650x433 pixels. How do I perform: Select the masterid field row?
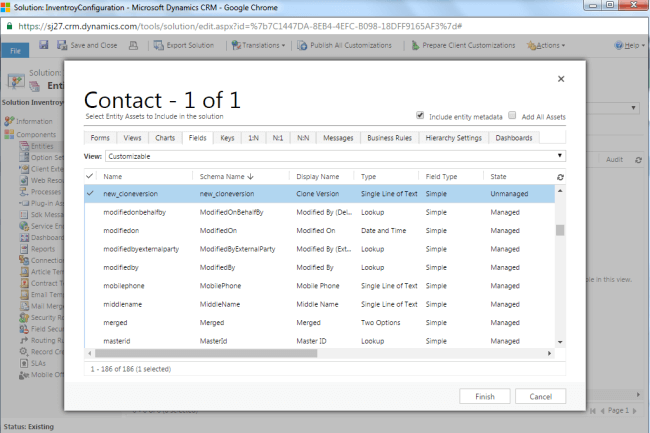319,341
